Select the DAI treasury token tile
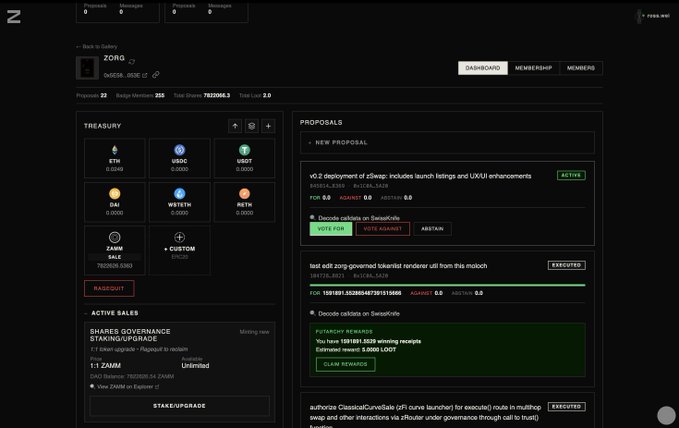679x428 pixels. [115, 202]
